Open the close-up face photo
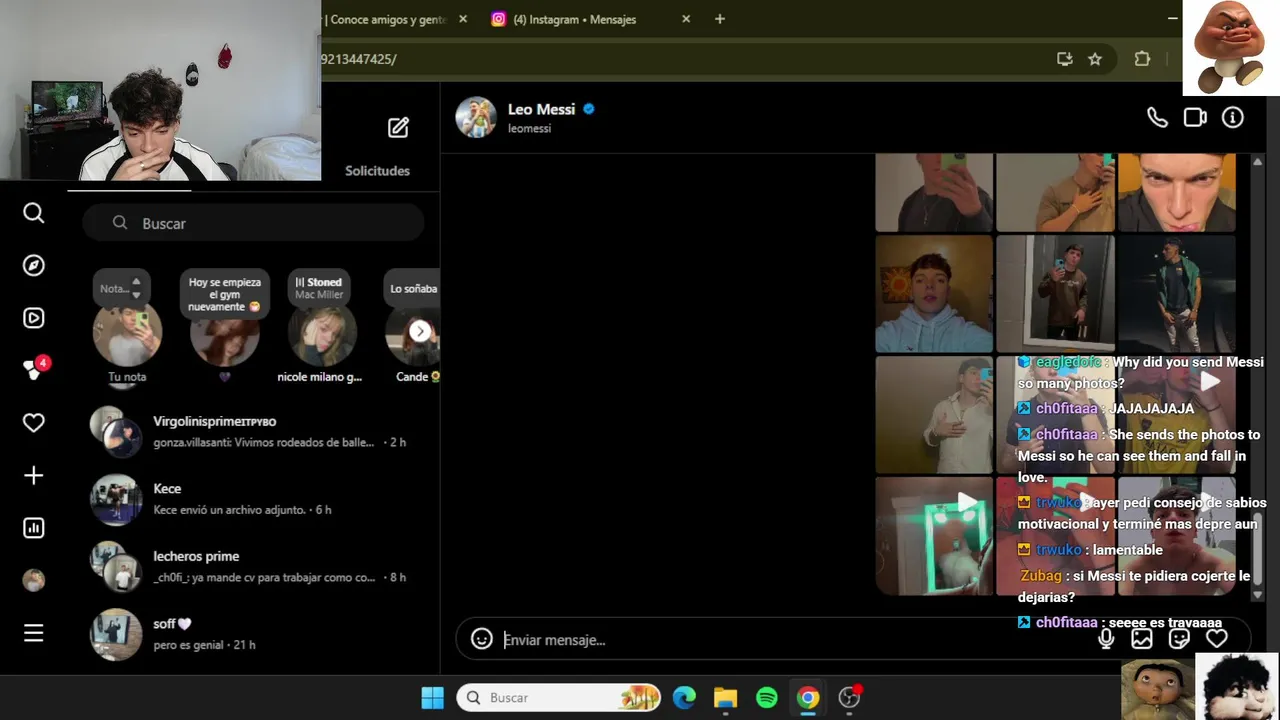Image resolution: width=1280 pixels, height=720 pixels. point(1176,192)
